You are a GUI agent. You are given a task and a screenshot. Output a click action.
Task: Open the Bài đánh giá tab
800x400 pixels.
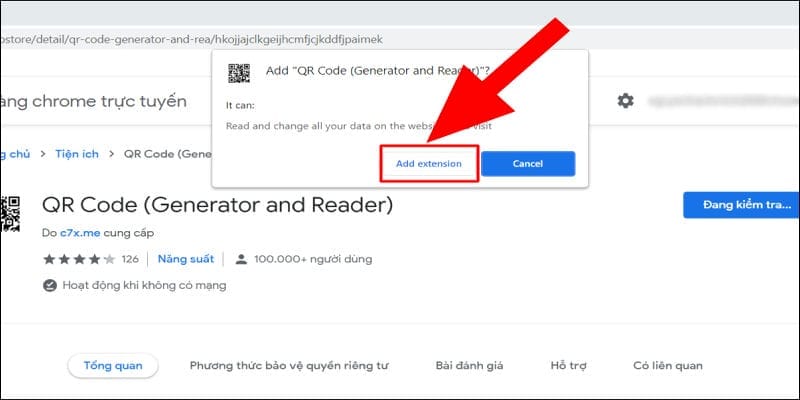[x=469, y=366]
